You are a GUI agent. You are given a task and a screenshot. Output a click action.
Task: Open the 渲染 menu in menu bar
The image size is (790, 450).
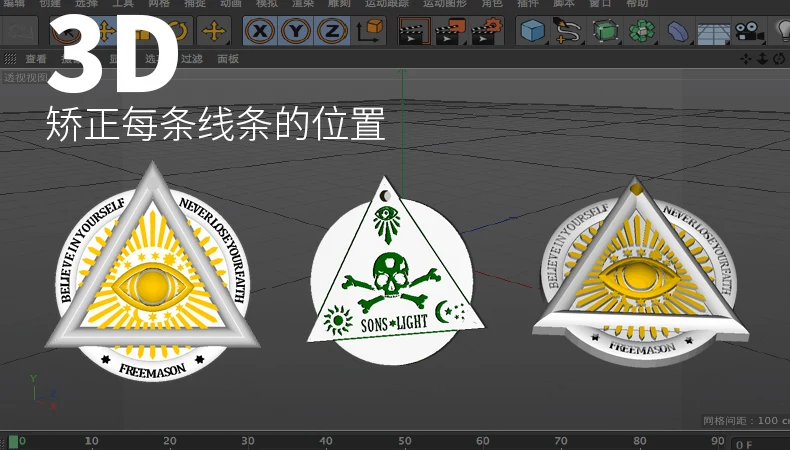coord(303,4)
